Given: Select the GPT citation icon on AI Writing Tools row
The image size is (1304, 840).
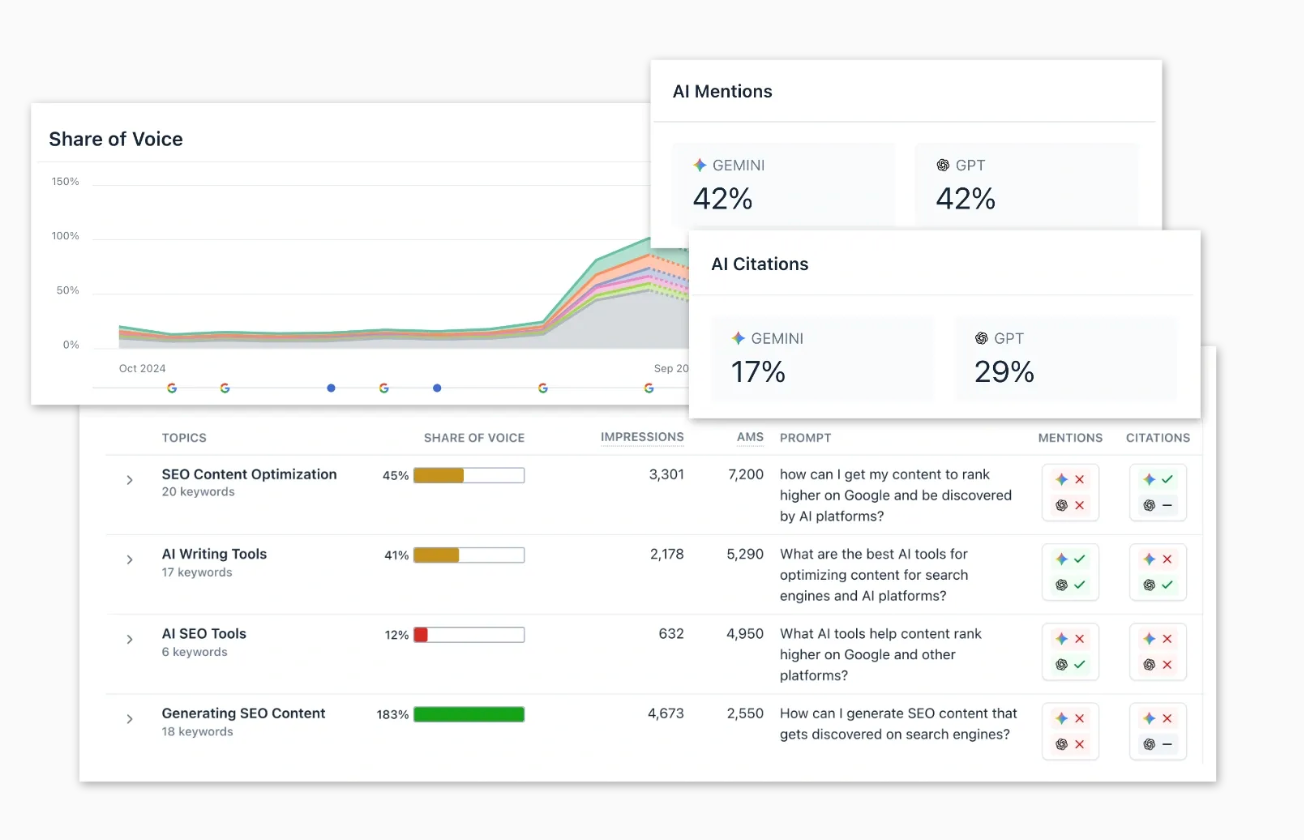Looking at the screenshot, I should click(1150, 586).
